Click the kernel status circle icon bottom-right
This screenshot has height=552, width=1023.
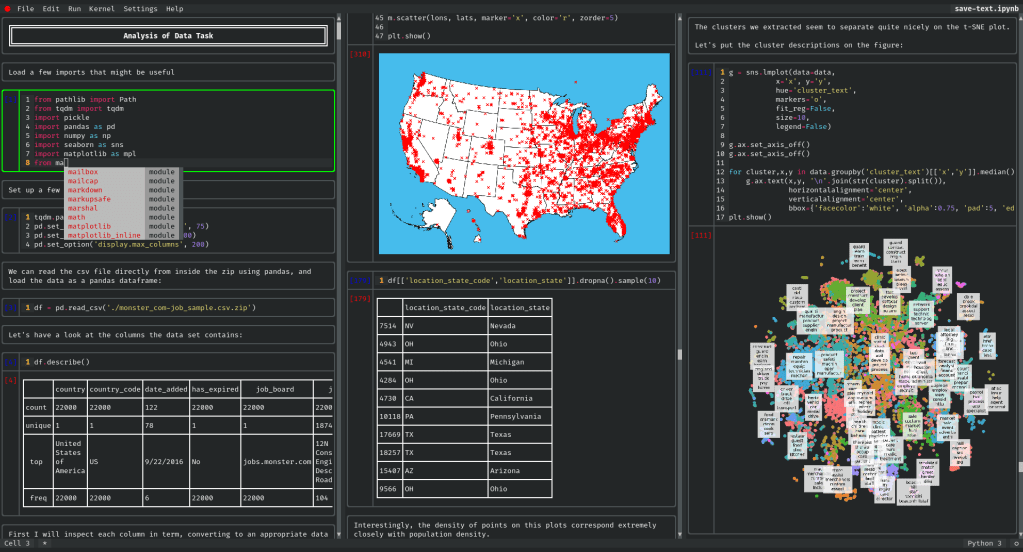(x=1015, y=544)
